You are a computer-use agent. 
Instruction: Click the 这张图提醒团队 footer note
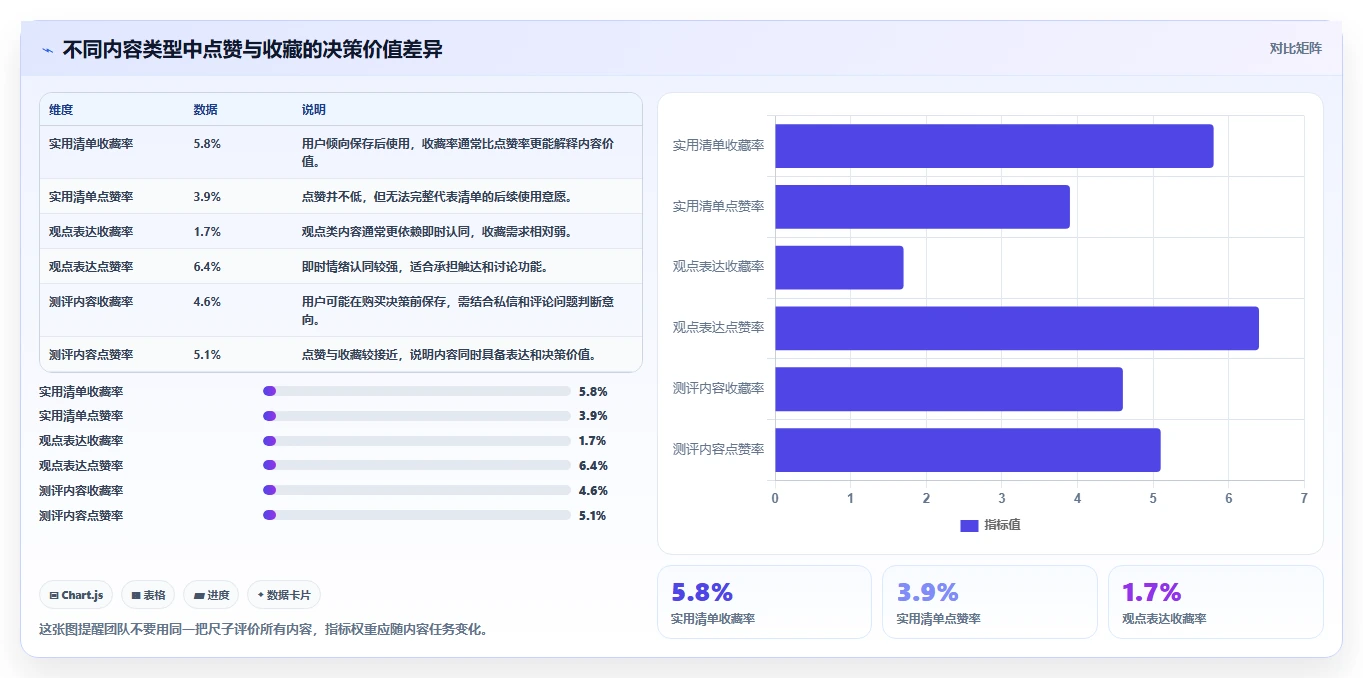coord(264,630)
